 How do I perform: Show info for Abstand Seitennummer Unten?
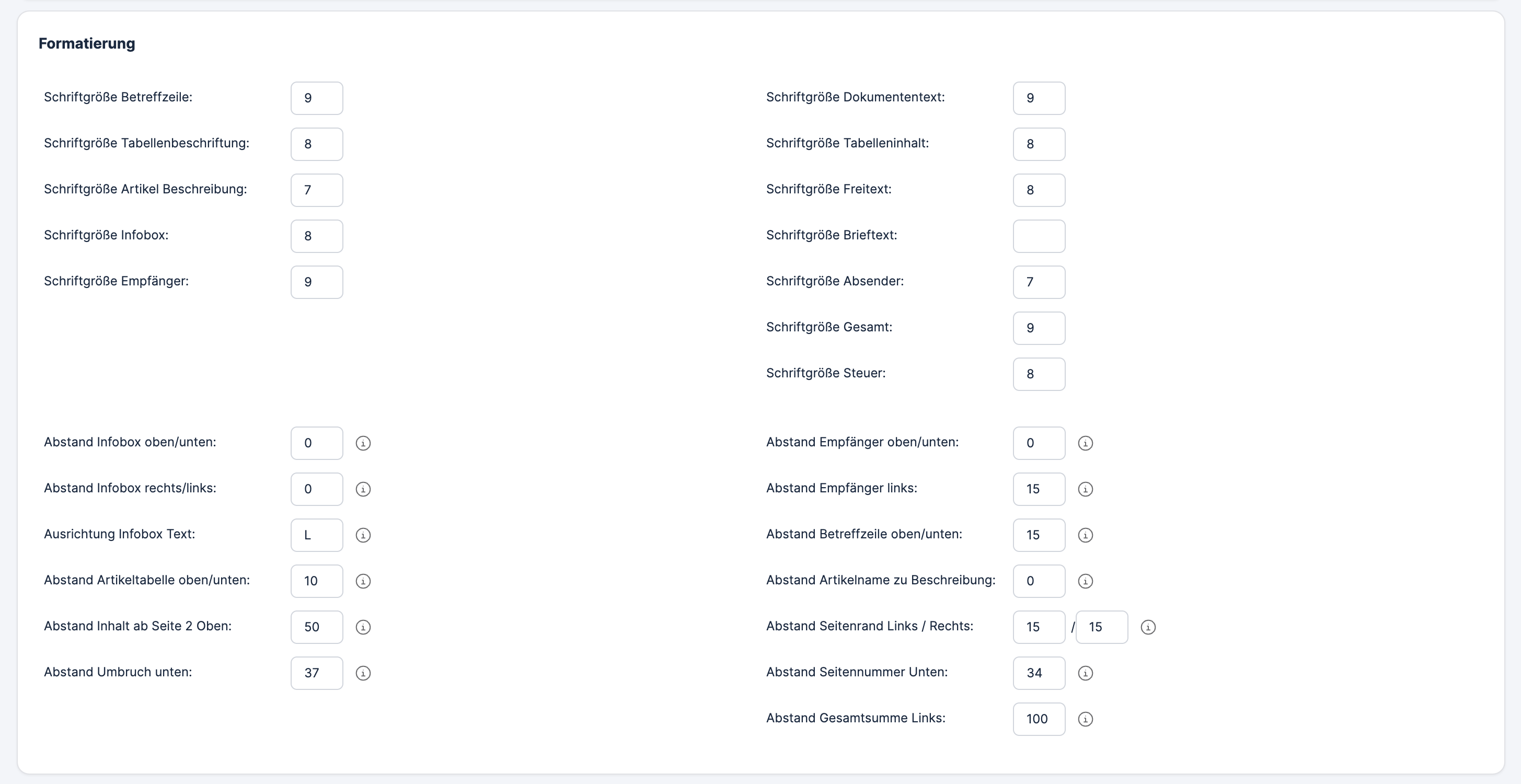1085,673
